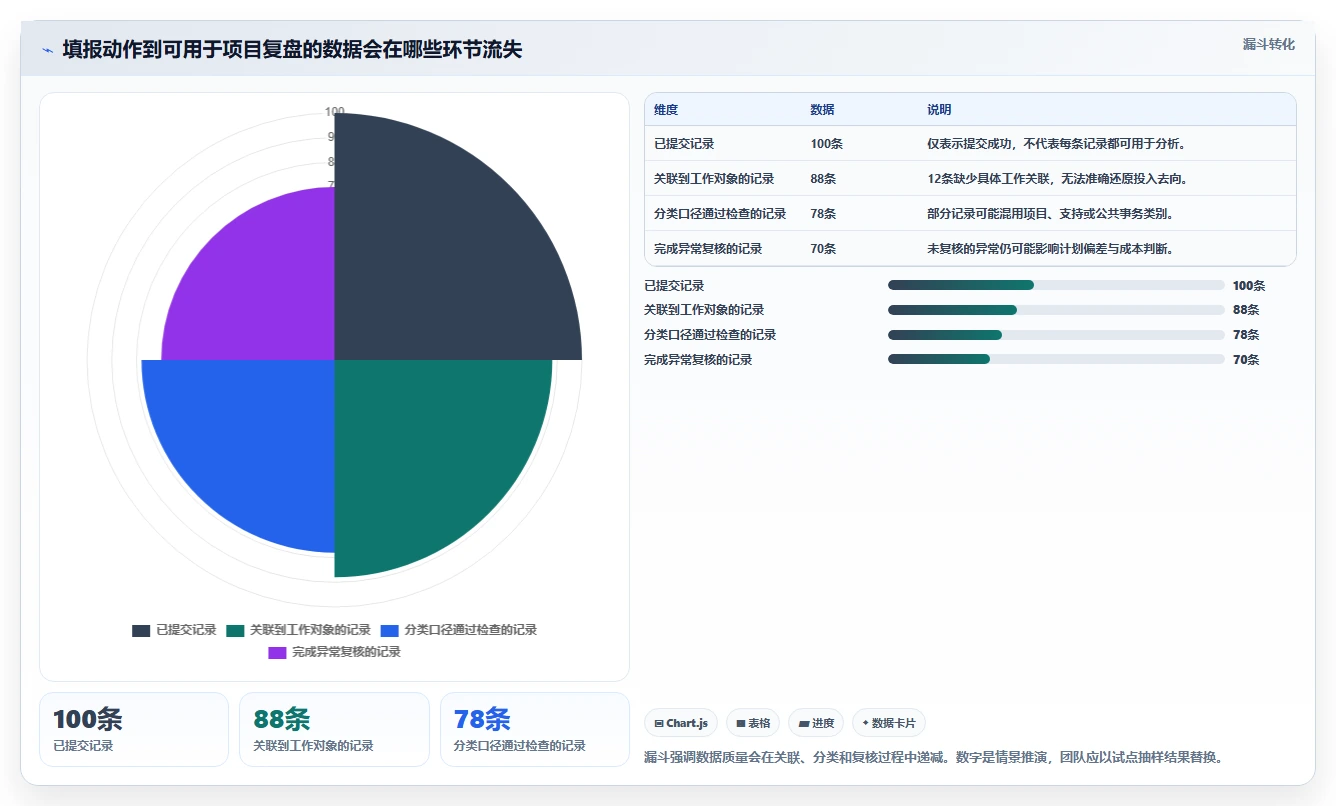Screen dimensions: 1336x806
Task: Click the 已提交记录 progress list label
Action: (x=674, y=286)
